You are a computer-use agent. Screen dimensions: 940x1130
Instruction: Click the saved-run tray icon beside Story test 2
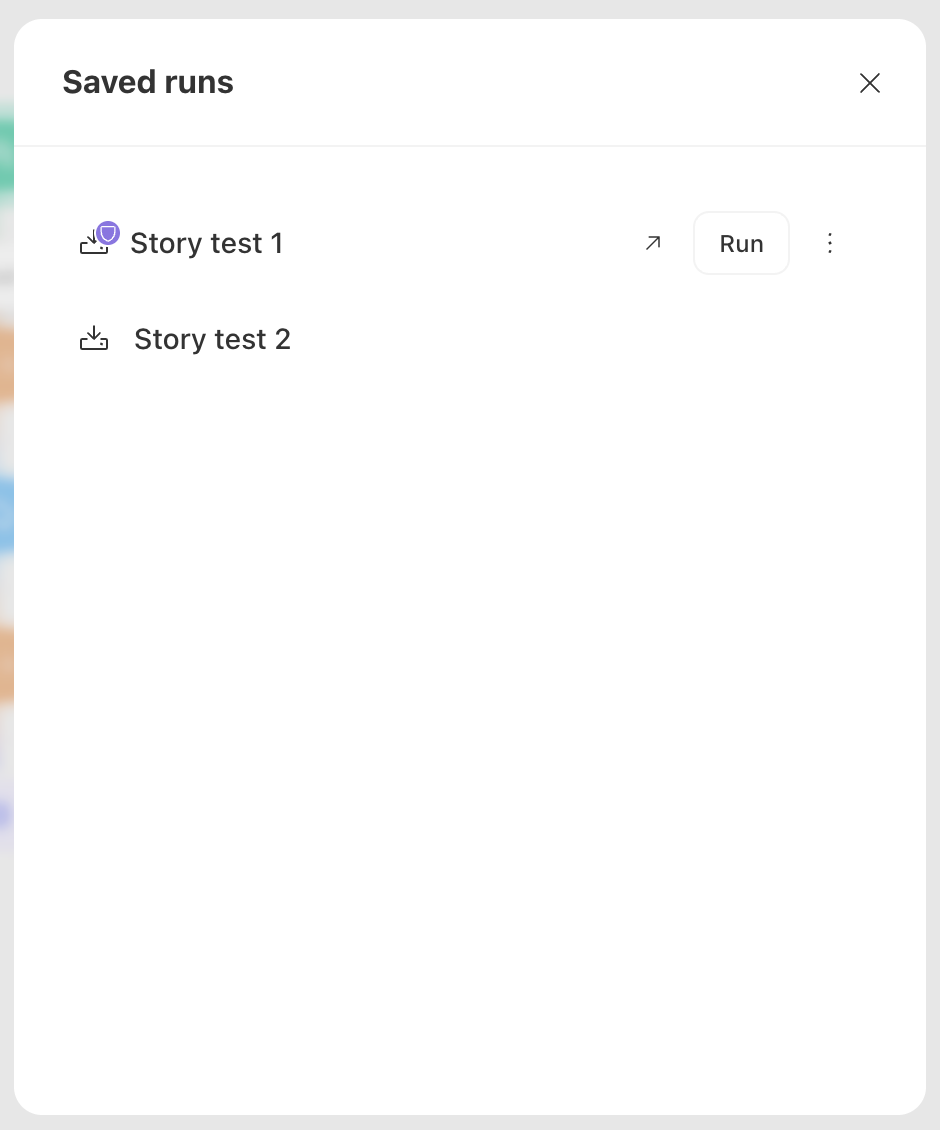tap(94, 338)
